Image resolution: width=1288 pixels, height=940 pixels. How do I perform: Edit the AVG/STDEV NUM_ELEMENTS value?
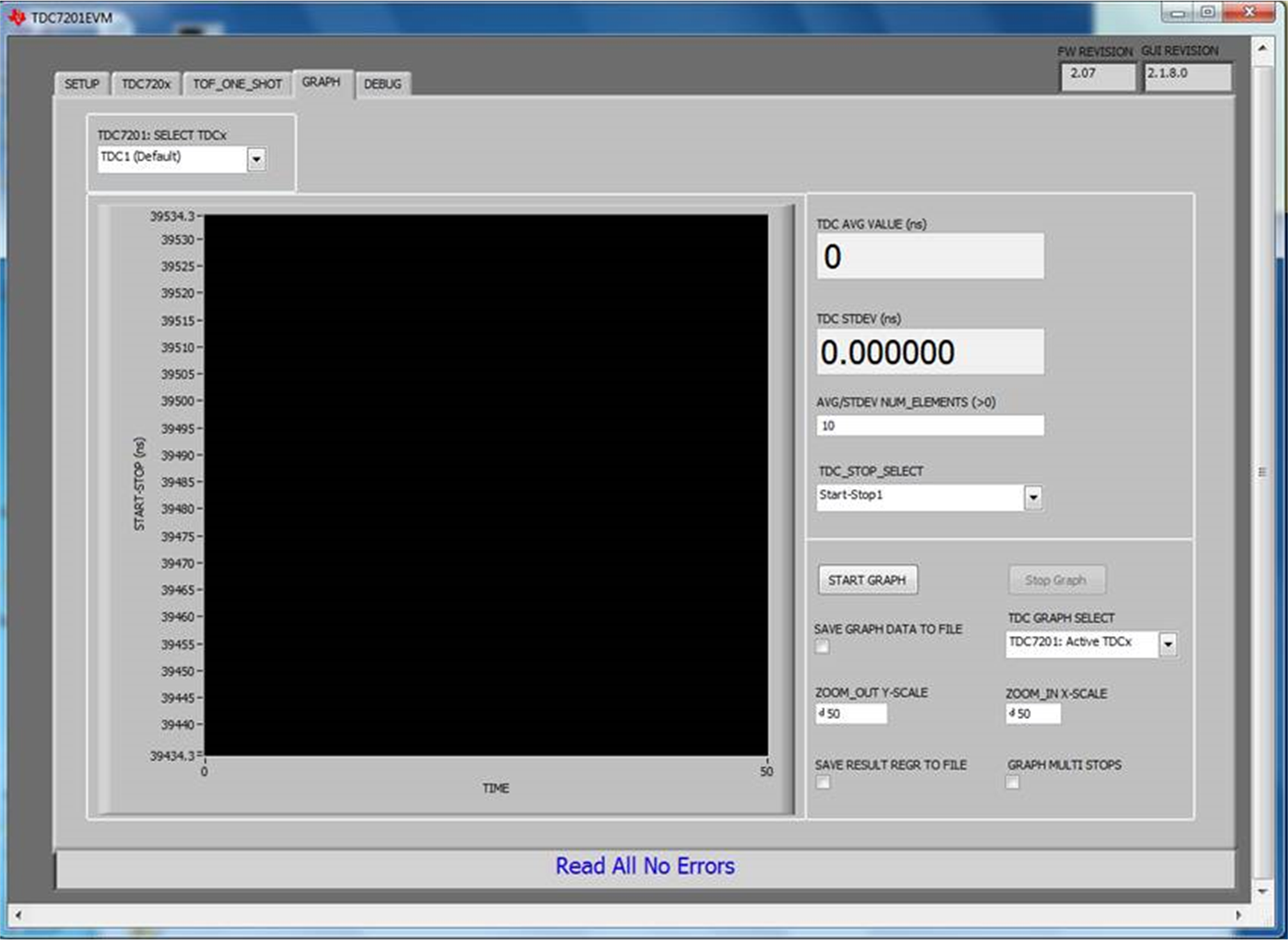coord(929,424)
